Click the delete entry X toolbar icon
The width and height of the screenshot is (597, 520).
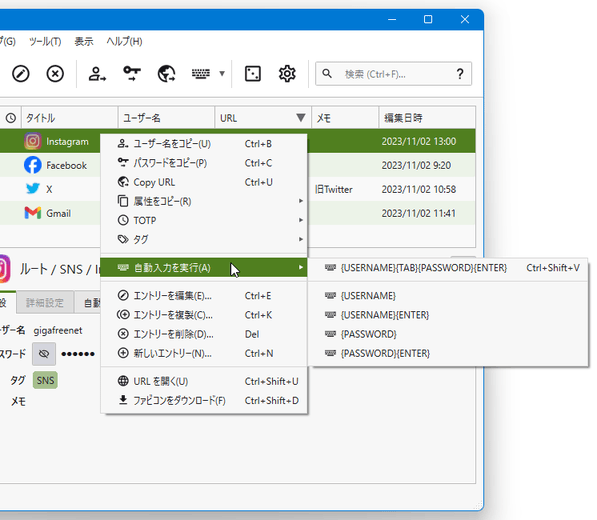coord(55,73)
